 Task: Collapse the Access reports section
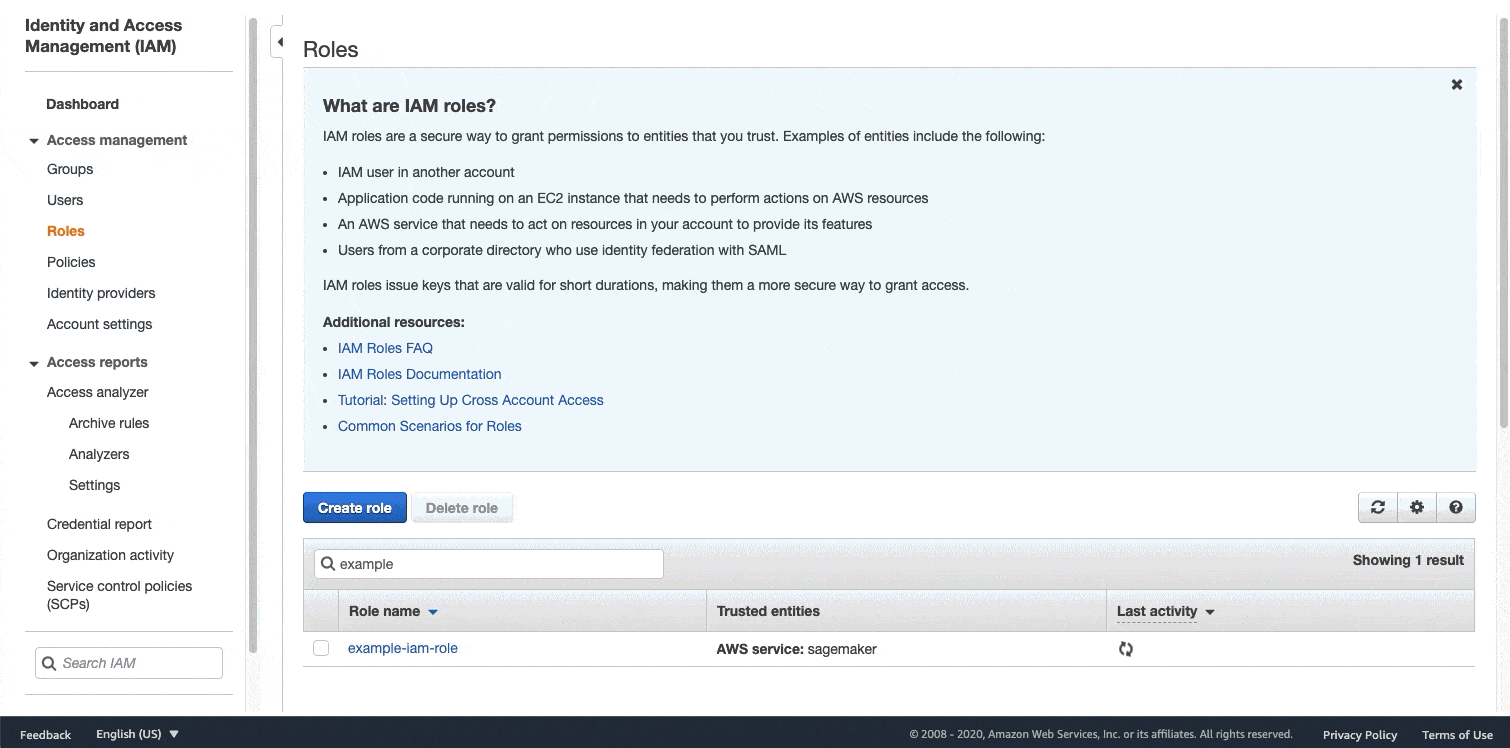point(33,362)
